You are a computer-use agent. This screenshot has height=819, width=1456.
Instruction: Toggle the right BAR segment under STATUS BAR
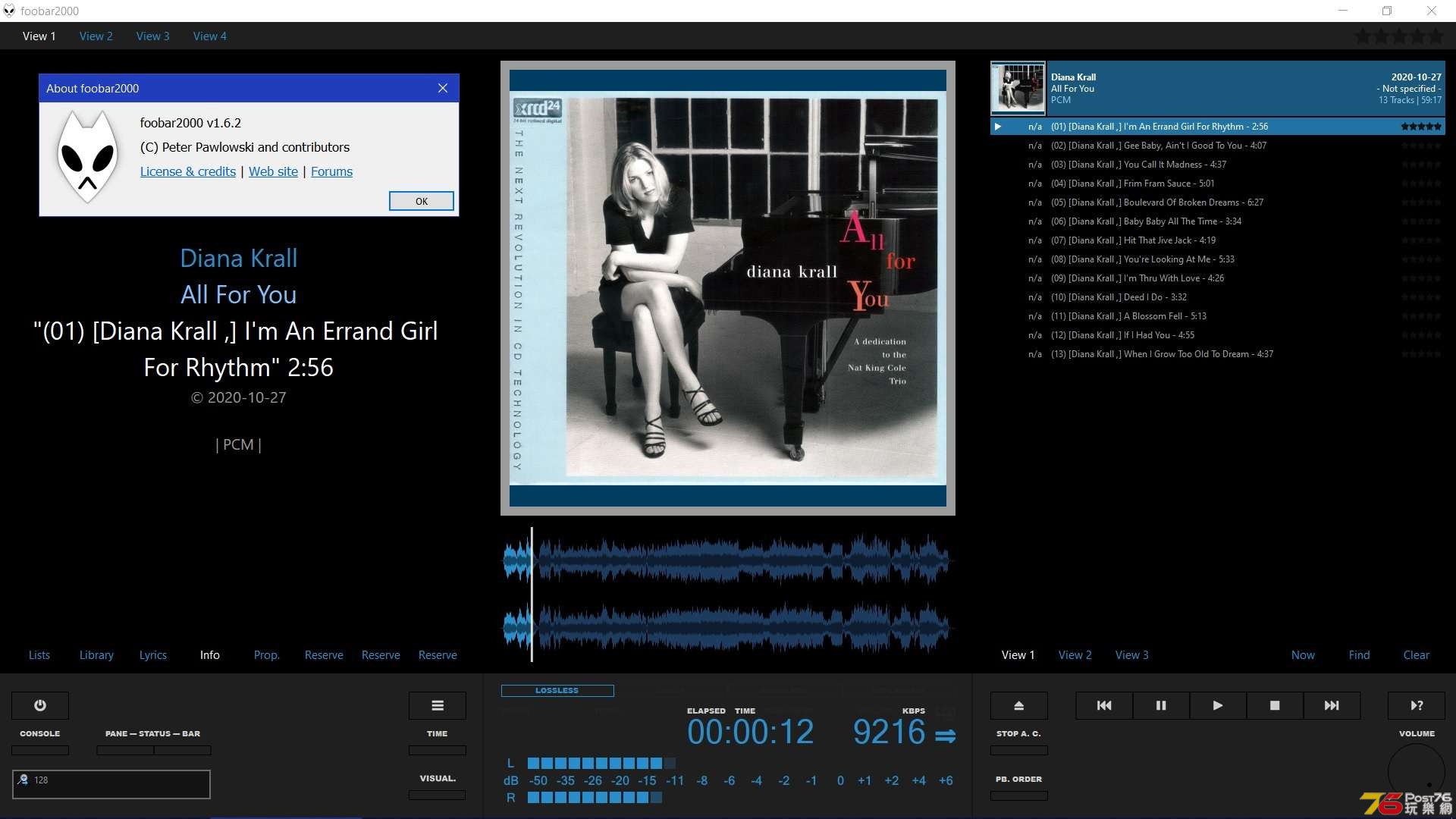[183, 750]
